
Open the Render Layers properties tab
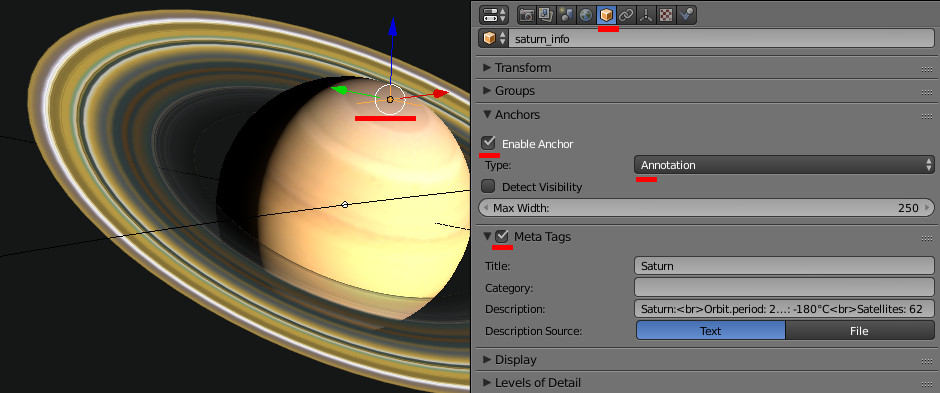546,15
